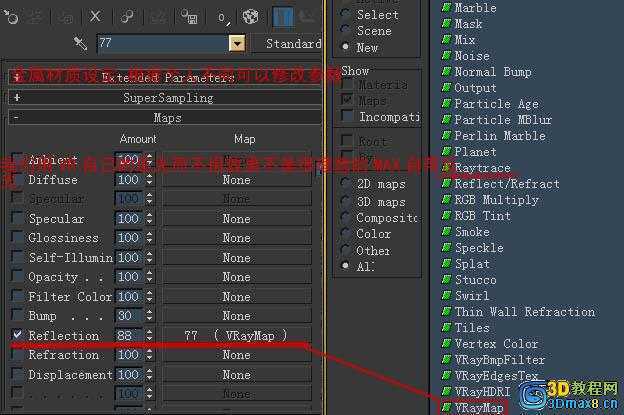This screenshot has width=624, height=415.
Task: Click the green icon beside Noise
Action: click(447, 55)
